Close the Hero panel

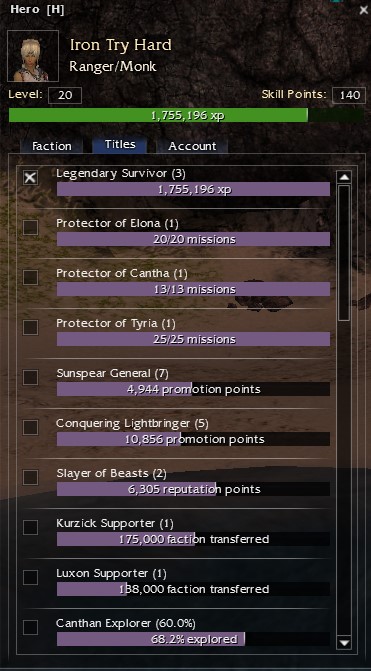(x=363, y=10)
